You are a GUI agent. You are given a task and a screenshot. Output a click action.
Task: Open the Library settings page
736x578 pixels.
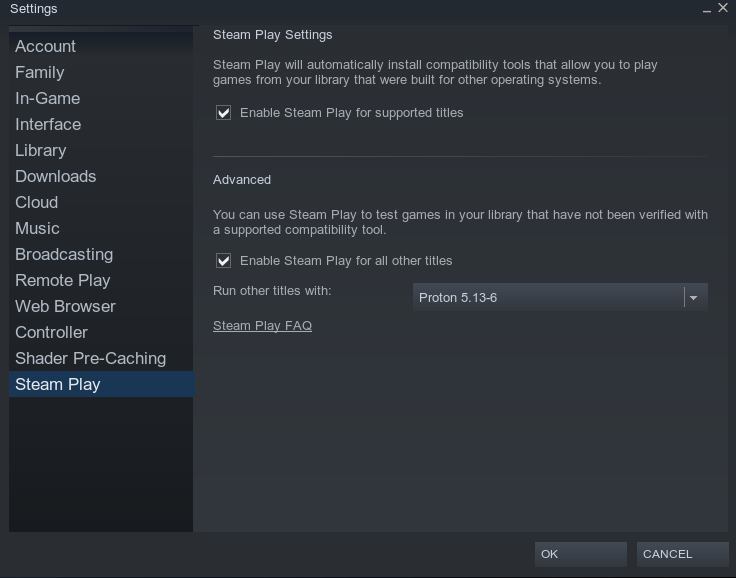pyautogui.click(x=40, y=150)
